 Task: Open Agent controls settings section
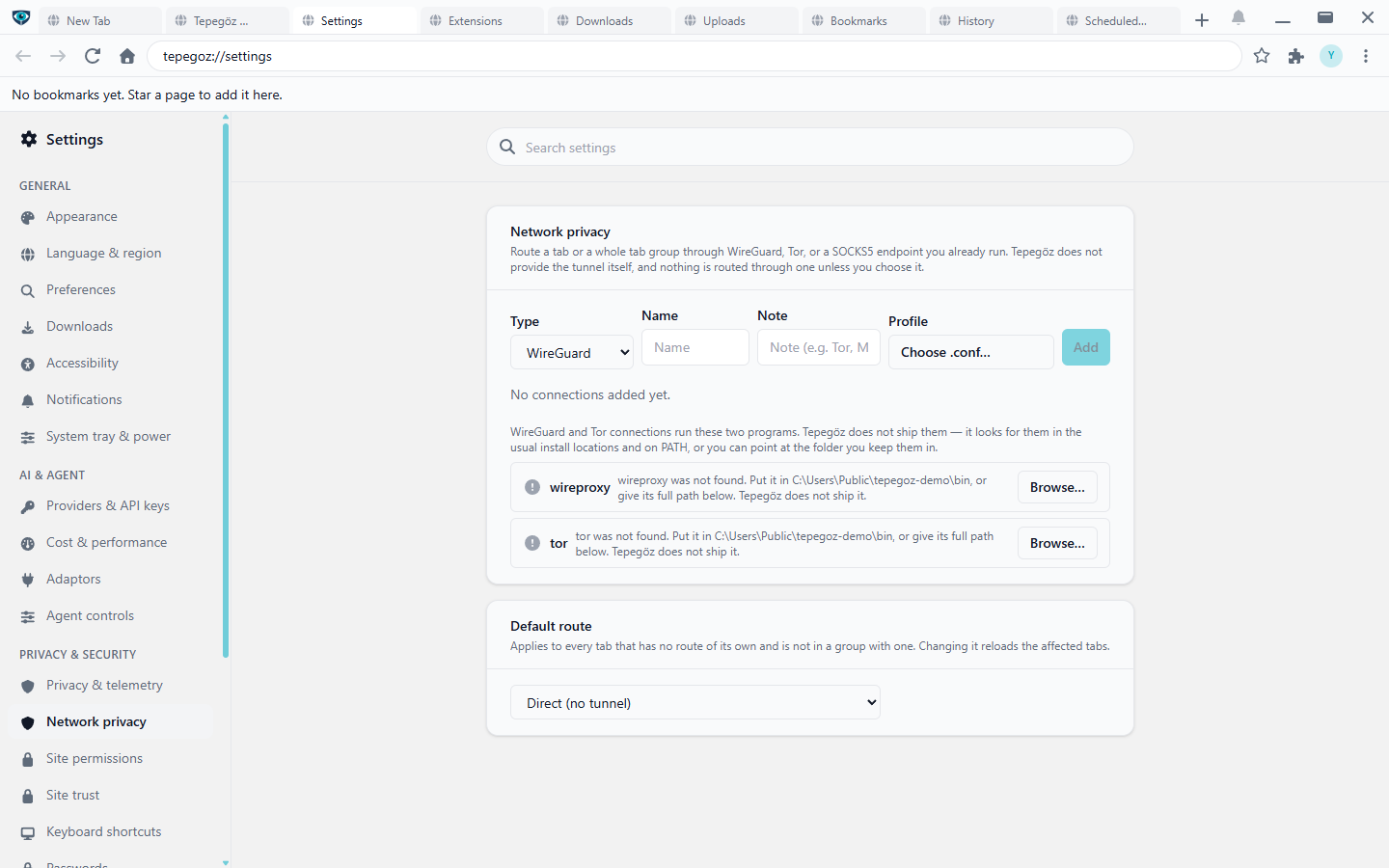coord(111,616)
